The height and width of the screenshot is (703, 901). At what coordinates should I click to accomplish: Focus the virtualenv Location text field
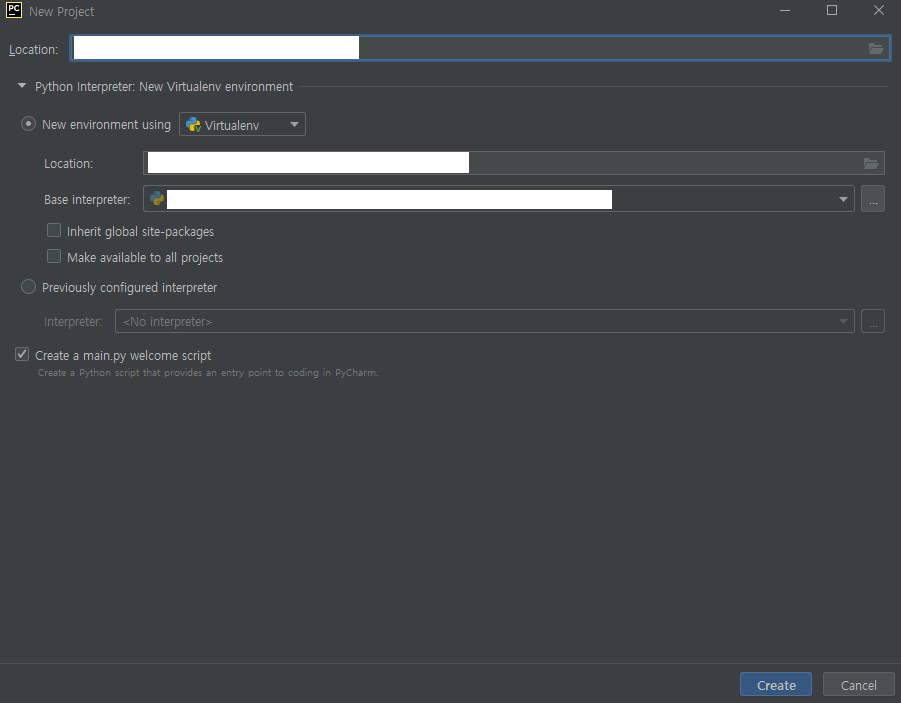pos(514,163)
